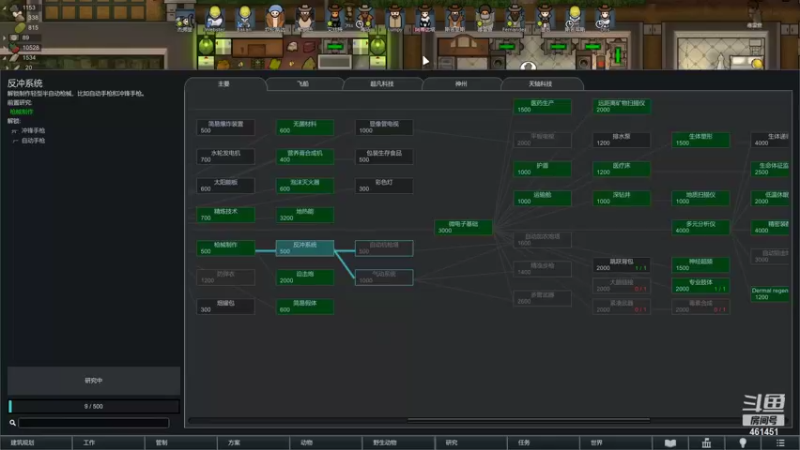Open the factions building icon in bottom bar

[x=706, y=443]
